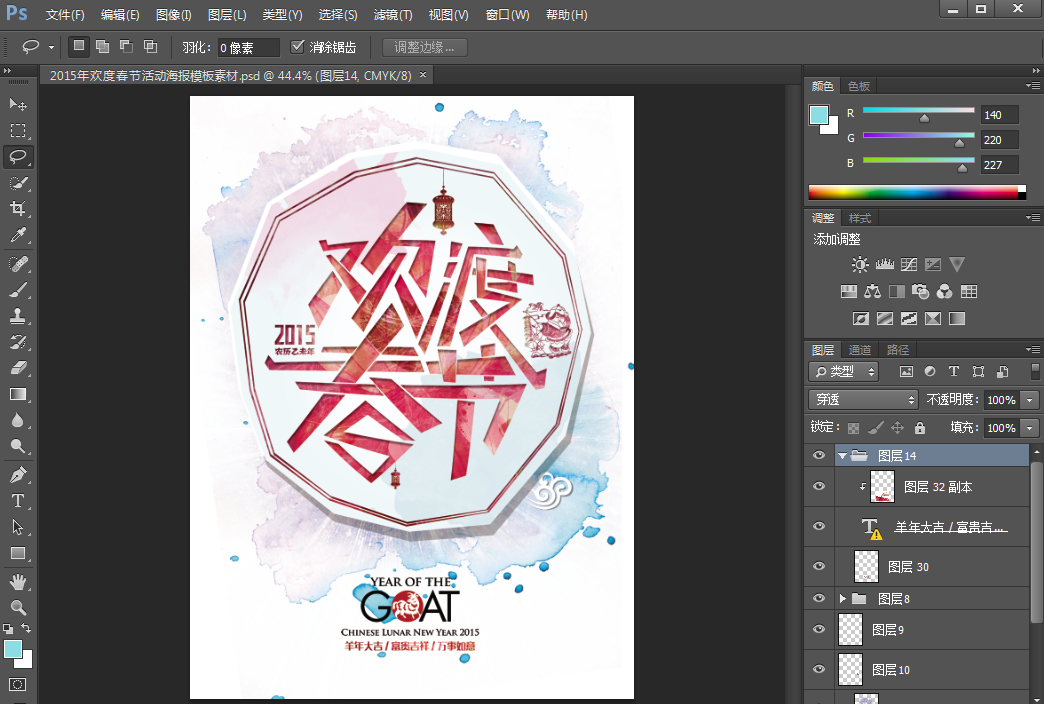Select the Brush tool

tap(18, 290)
